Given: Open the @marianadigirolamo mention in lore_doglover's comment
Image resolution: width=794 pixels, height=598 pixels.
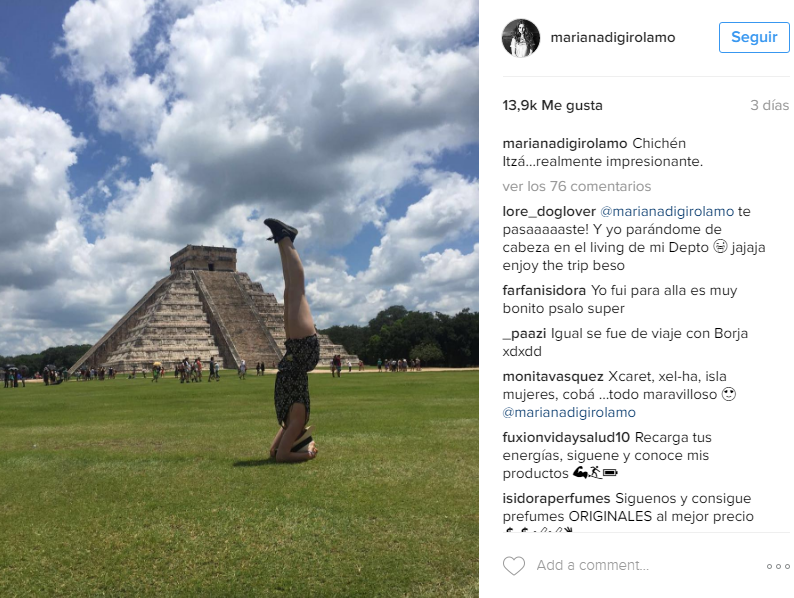Looking at the screenshot, I should [667, 212].
